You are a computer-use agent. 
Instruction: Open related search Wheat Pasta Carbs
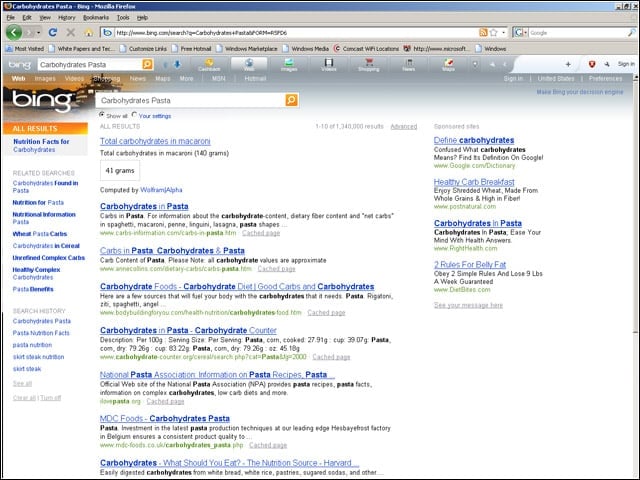point(40,234)
